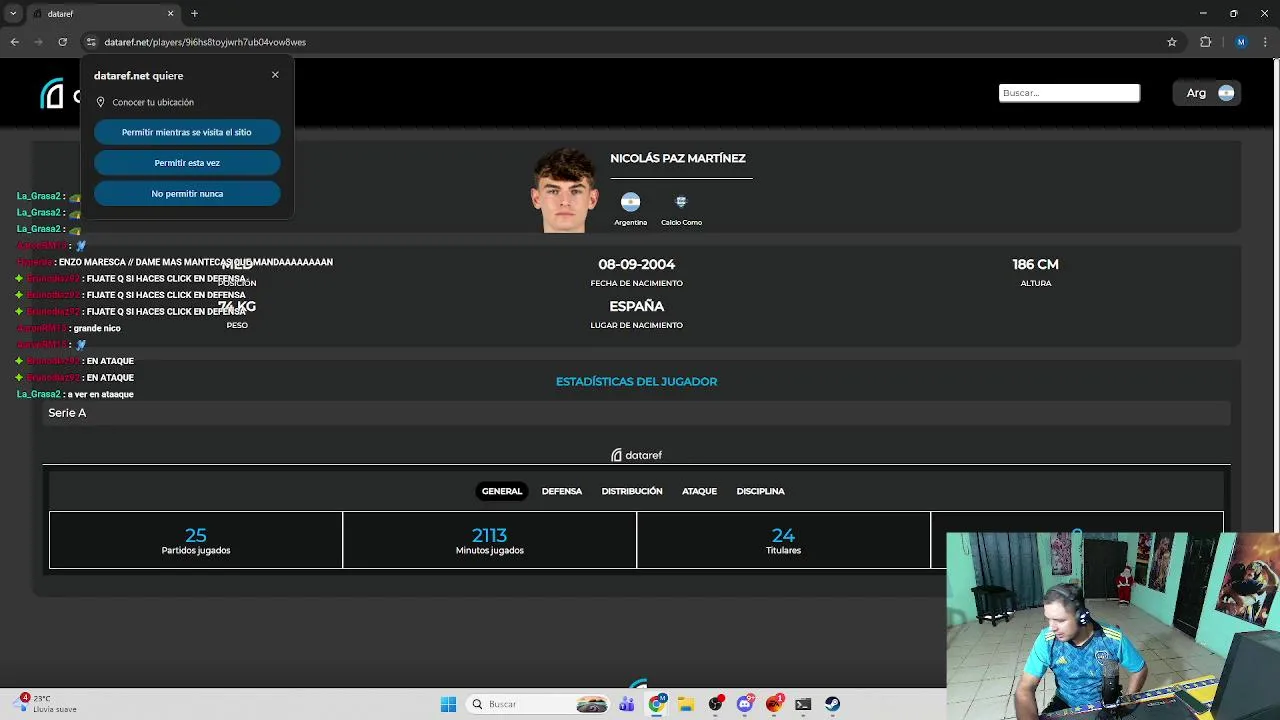Open Microsoft Teams from the taskbar
This screenshot has height=720, width=1280.
tap(626, 704)
